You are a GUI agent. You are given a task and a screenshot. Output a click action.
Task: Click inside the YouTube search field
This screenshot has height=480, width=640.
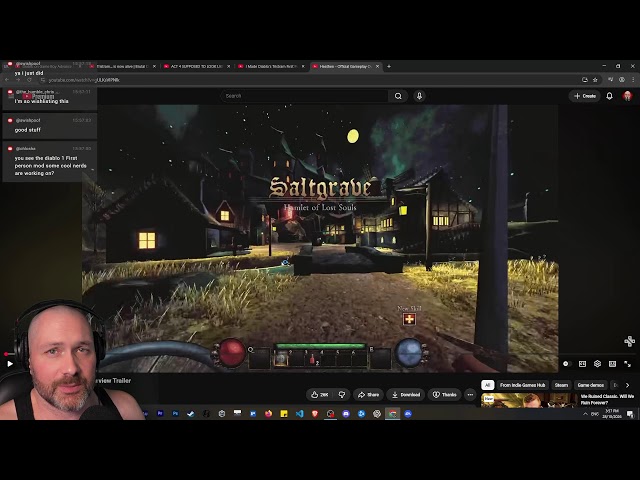(304, 96)
